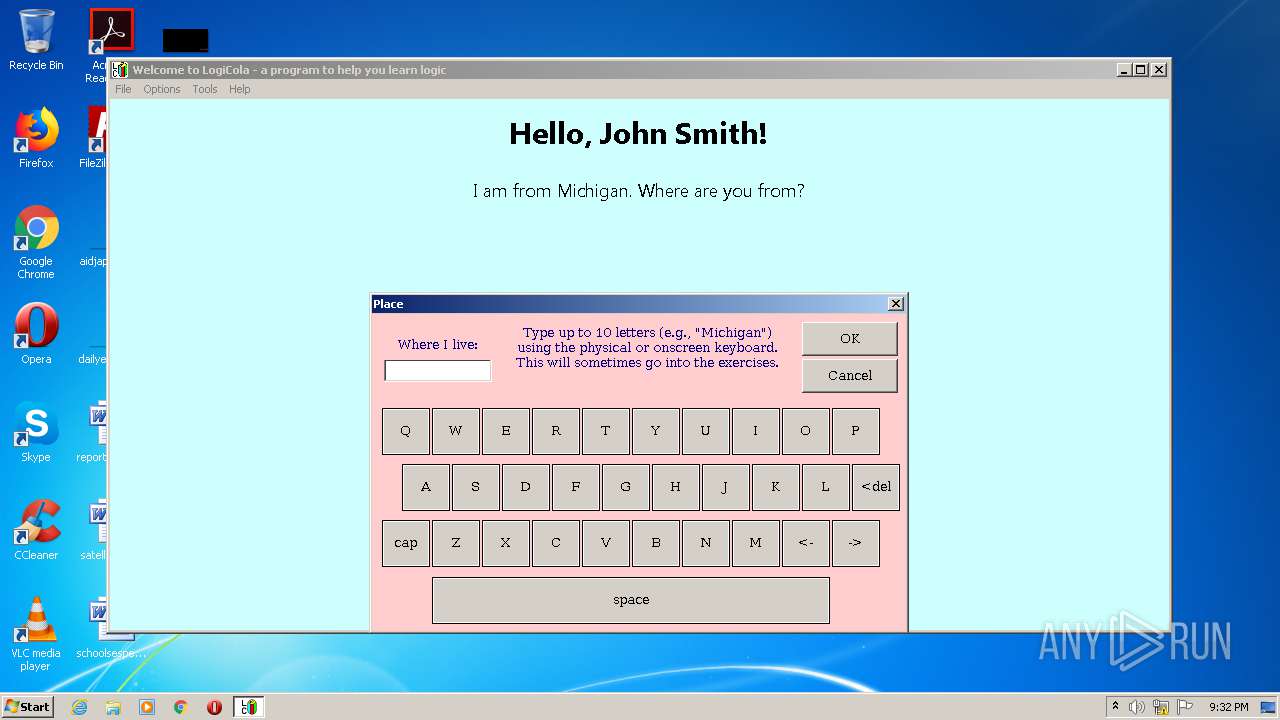This screenshot has width=1280, height=720.
Task: Tap the H key on onscreen keyboard
Action: coord(676,487)
